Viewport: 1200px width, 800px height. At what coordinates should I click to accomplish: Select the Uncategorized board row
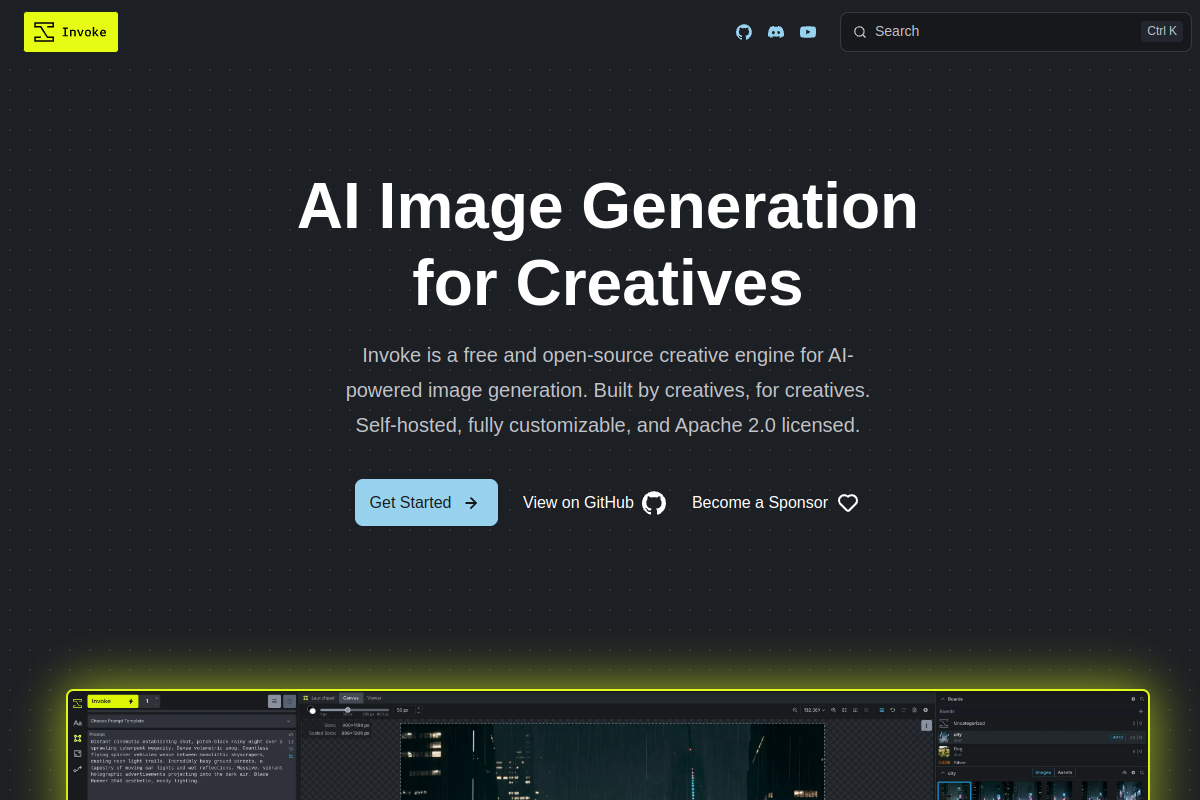tap(1041, 723)
